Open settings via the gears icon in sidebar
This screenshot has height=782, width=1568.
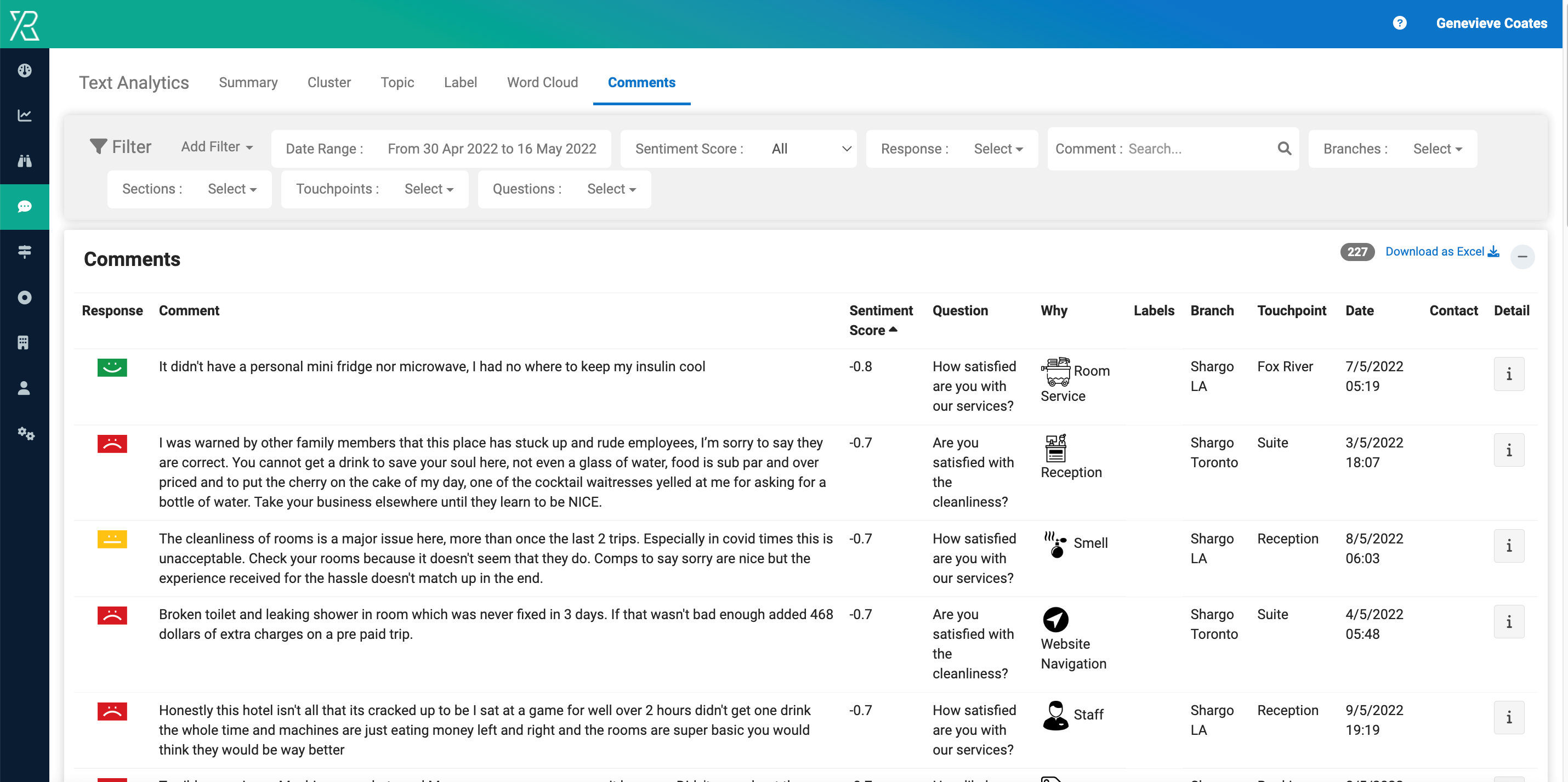click(26, 434)
